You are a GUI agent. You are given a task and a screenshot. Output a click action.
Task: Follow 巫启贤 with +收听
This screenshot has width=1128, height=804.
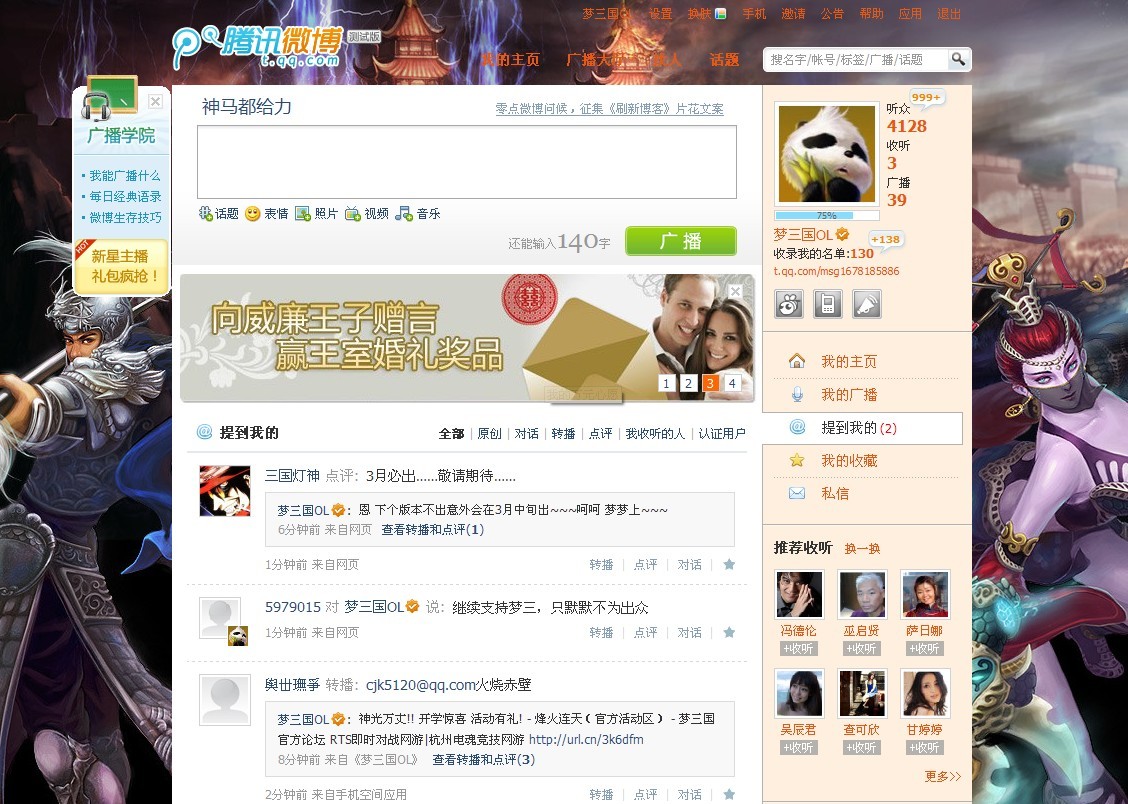click(861, 649)
